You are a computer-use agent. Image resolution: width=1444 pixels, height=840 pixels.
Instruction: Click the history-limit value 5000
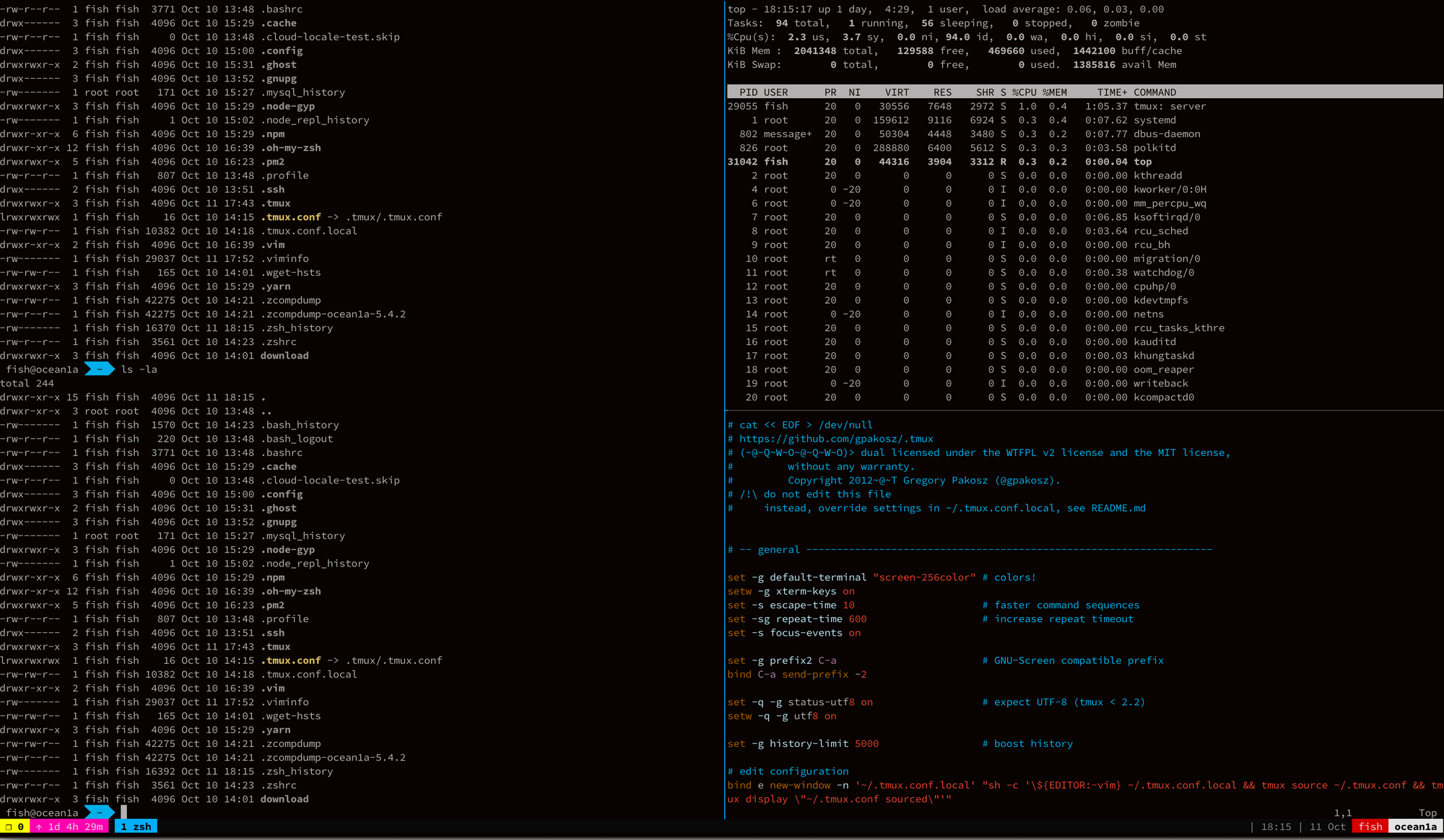(866, 743)
